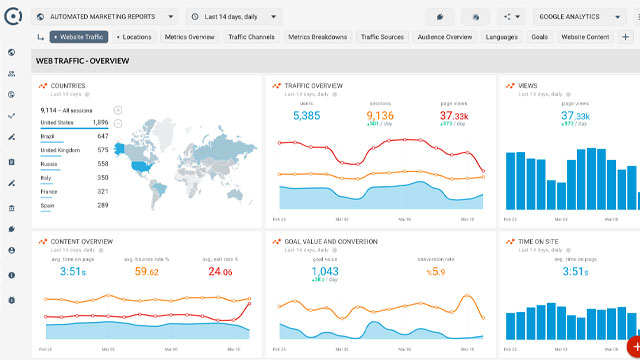The image size is (640, 360).
Task: Open the info icon in the left sidebar
Action: click(x=11, y=275)
